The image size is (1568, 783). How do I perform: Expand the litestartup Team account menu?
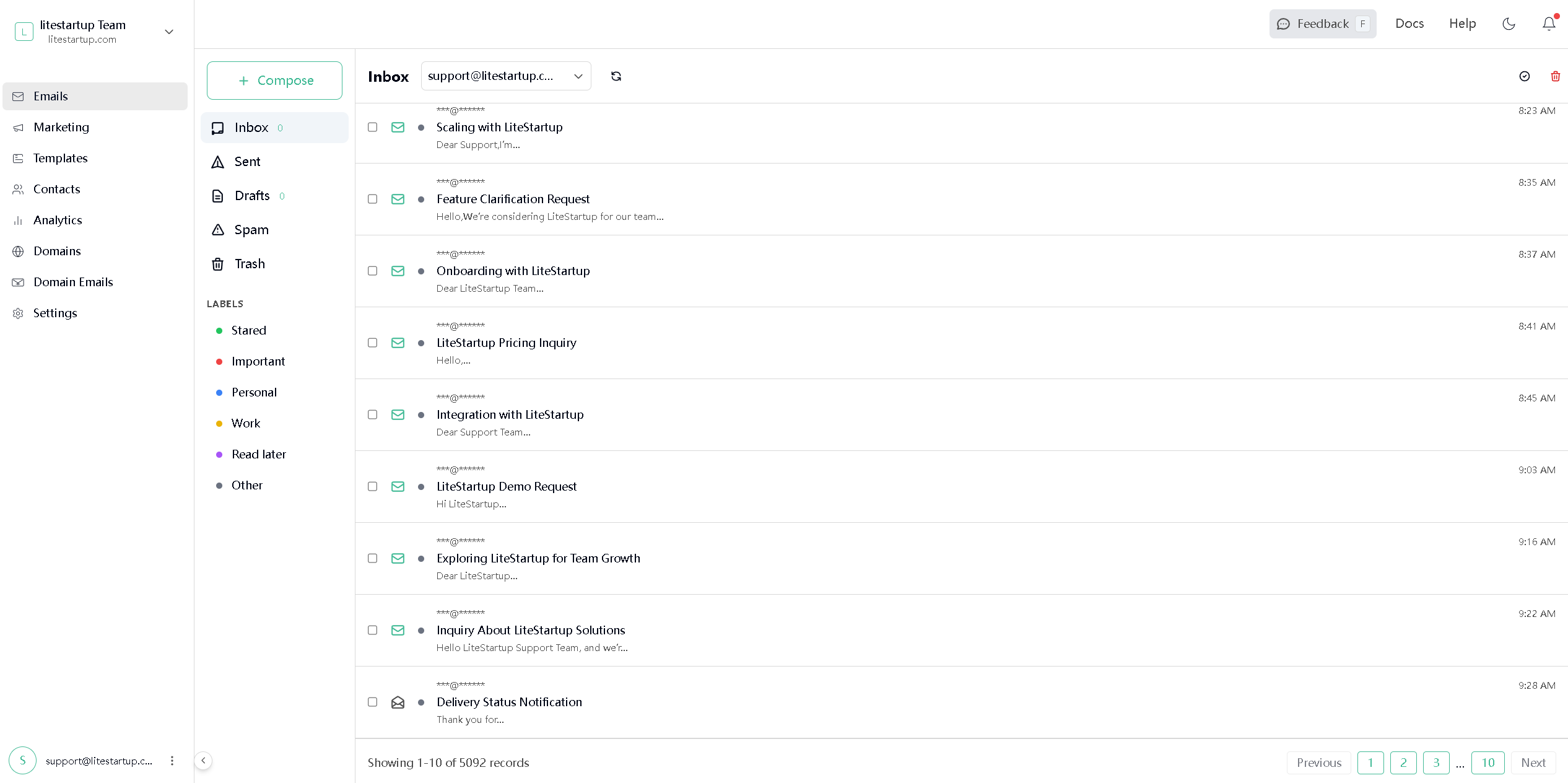click(x=169, y=31)
